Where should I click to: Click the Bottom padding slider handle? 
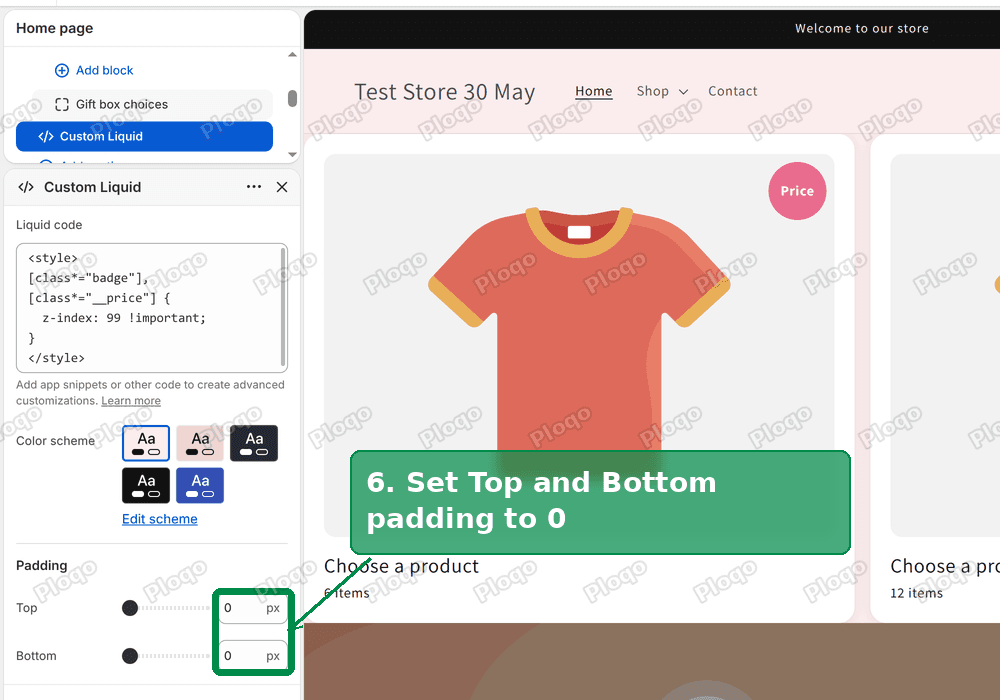[130, 656]
